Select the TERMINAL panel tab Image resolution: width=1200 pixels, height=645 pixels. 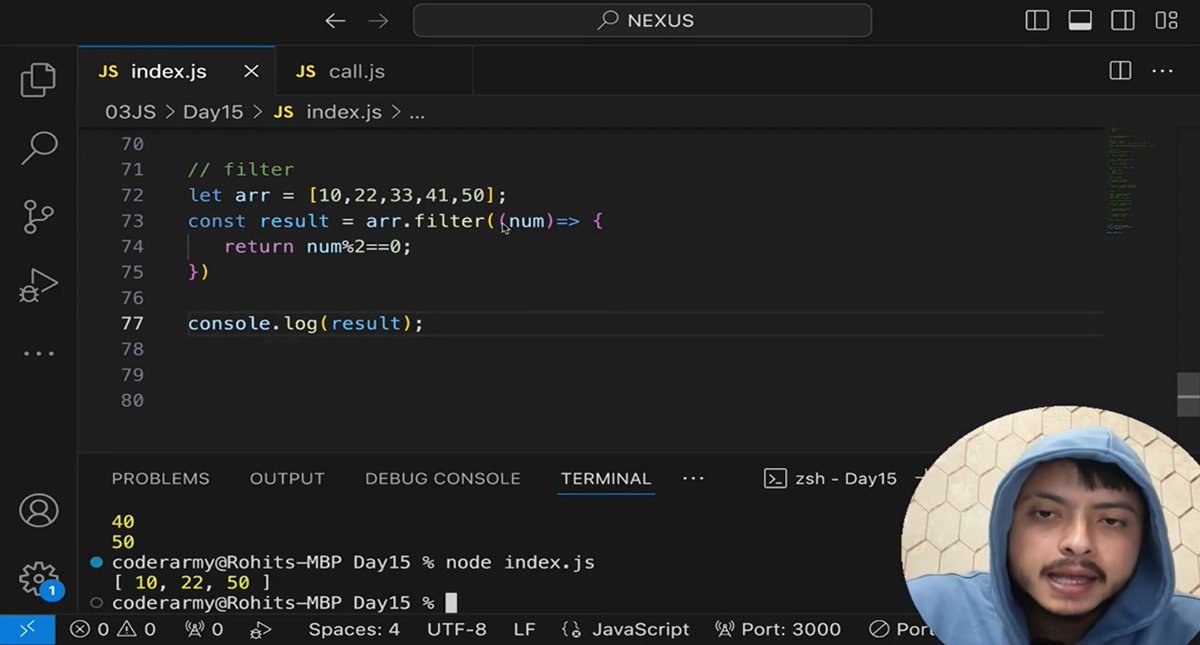pyautogui.click(x=606, y=478)
